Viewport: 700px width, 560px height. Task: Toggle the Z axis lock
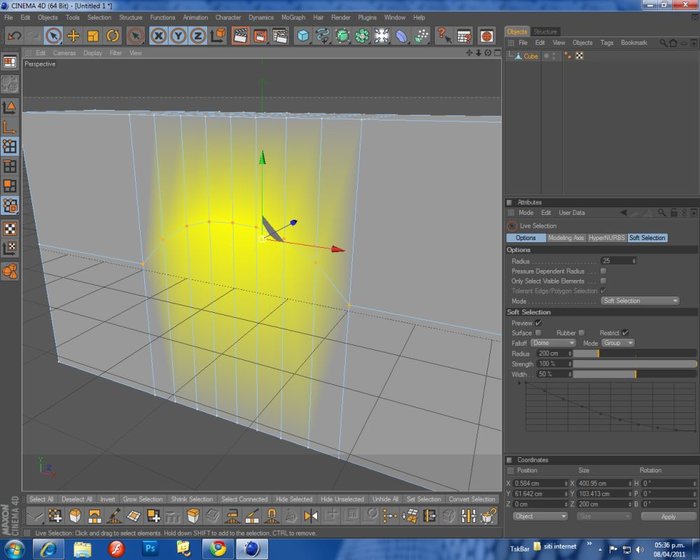tap(198, 36)
